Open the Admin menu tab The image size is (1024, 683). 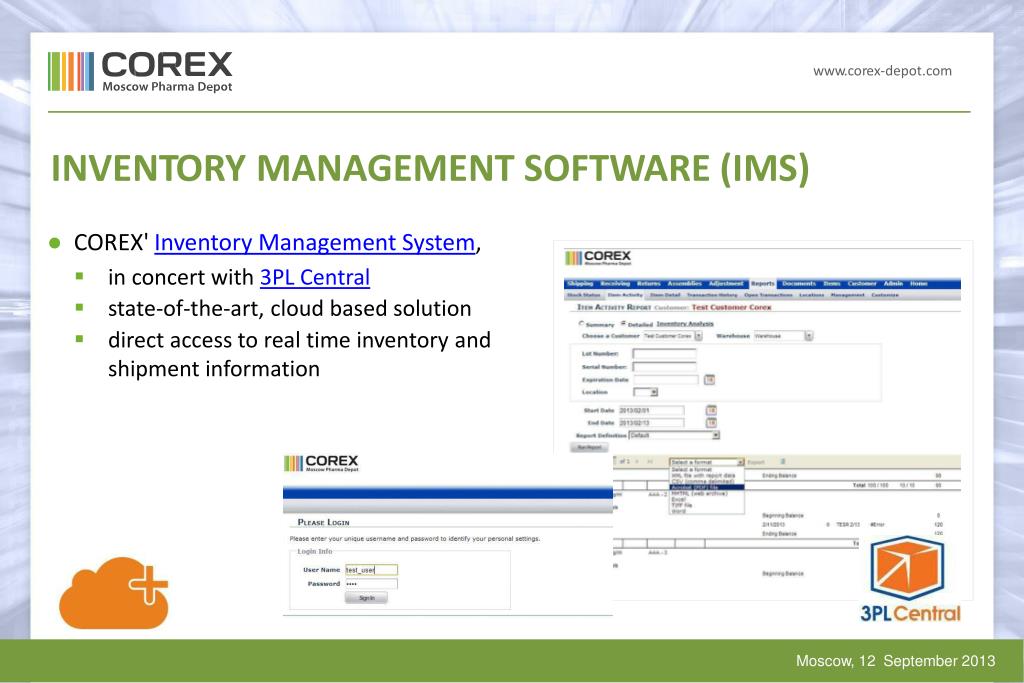(x=893, y=283)
